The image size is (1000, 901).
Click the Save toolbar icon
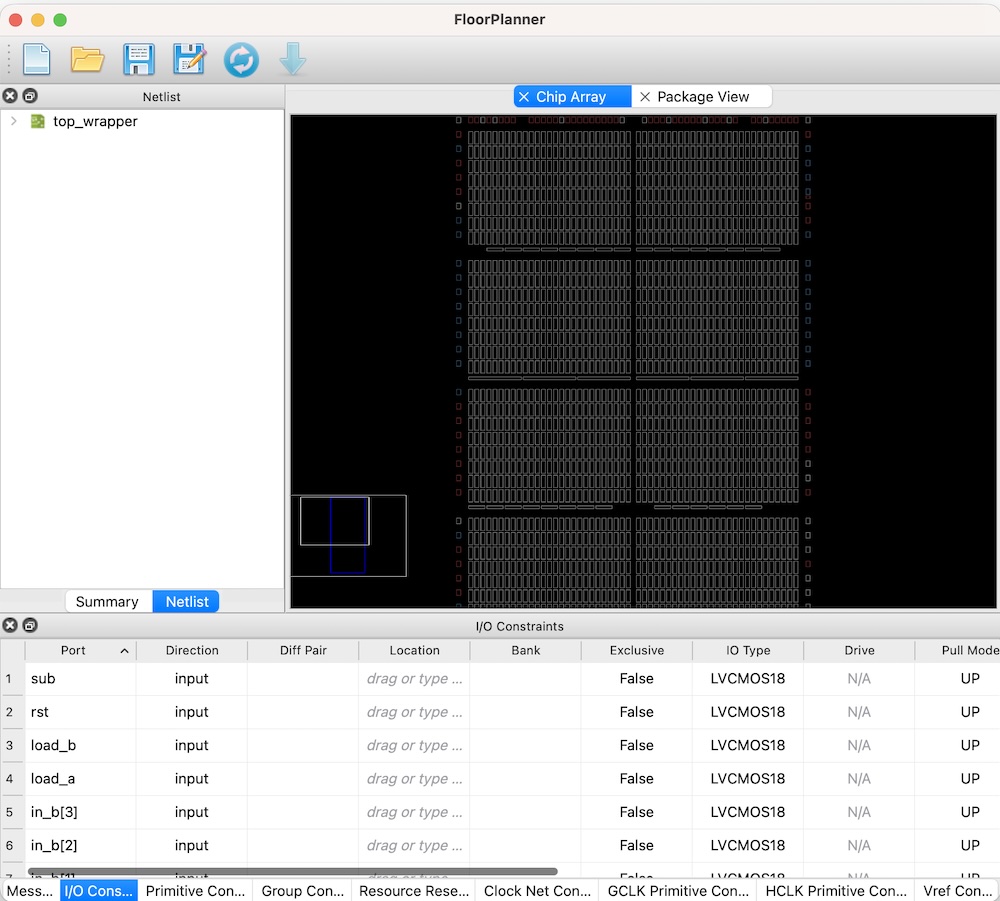point(138,60)
